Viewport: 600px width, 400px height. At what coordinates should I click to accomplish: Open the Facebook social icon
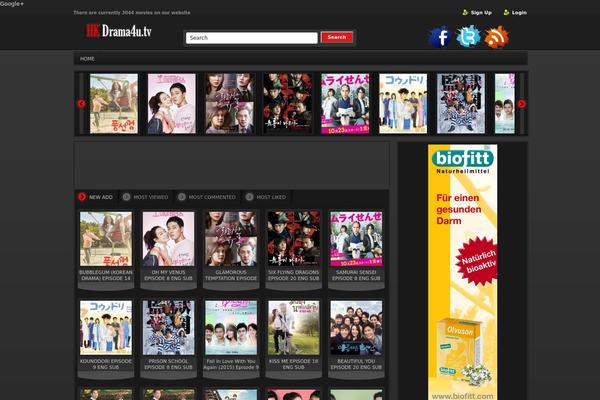coord(439,37)
